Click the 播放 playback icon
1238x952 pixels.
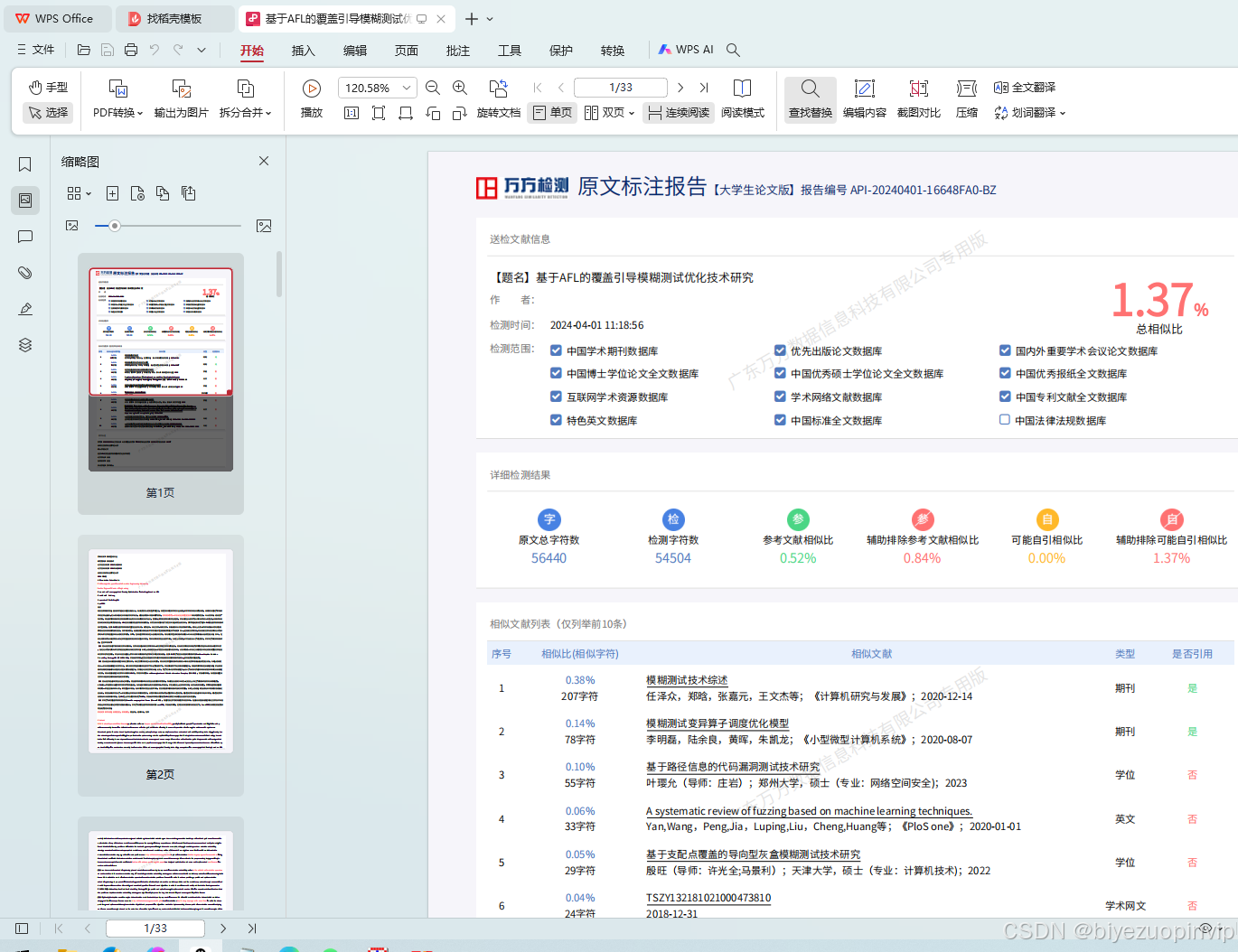point(311,88)
